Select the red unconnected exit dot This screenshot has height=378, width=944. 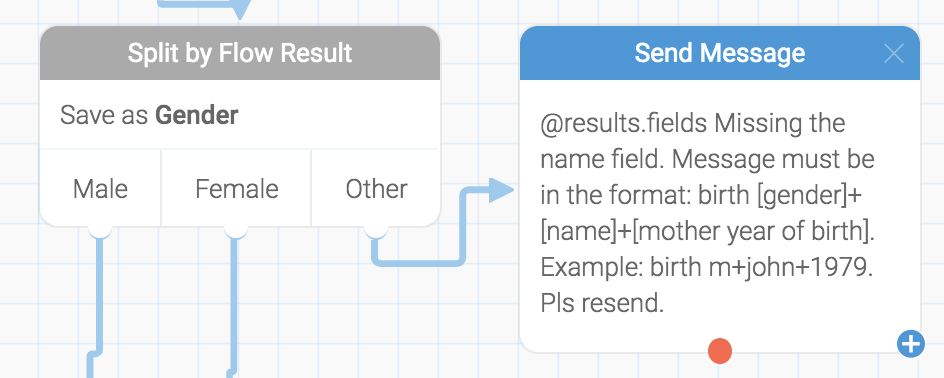tap(719, 351)
